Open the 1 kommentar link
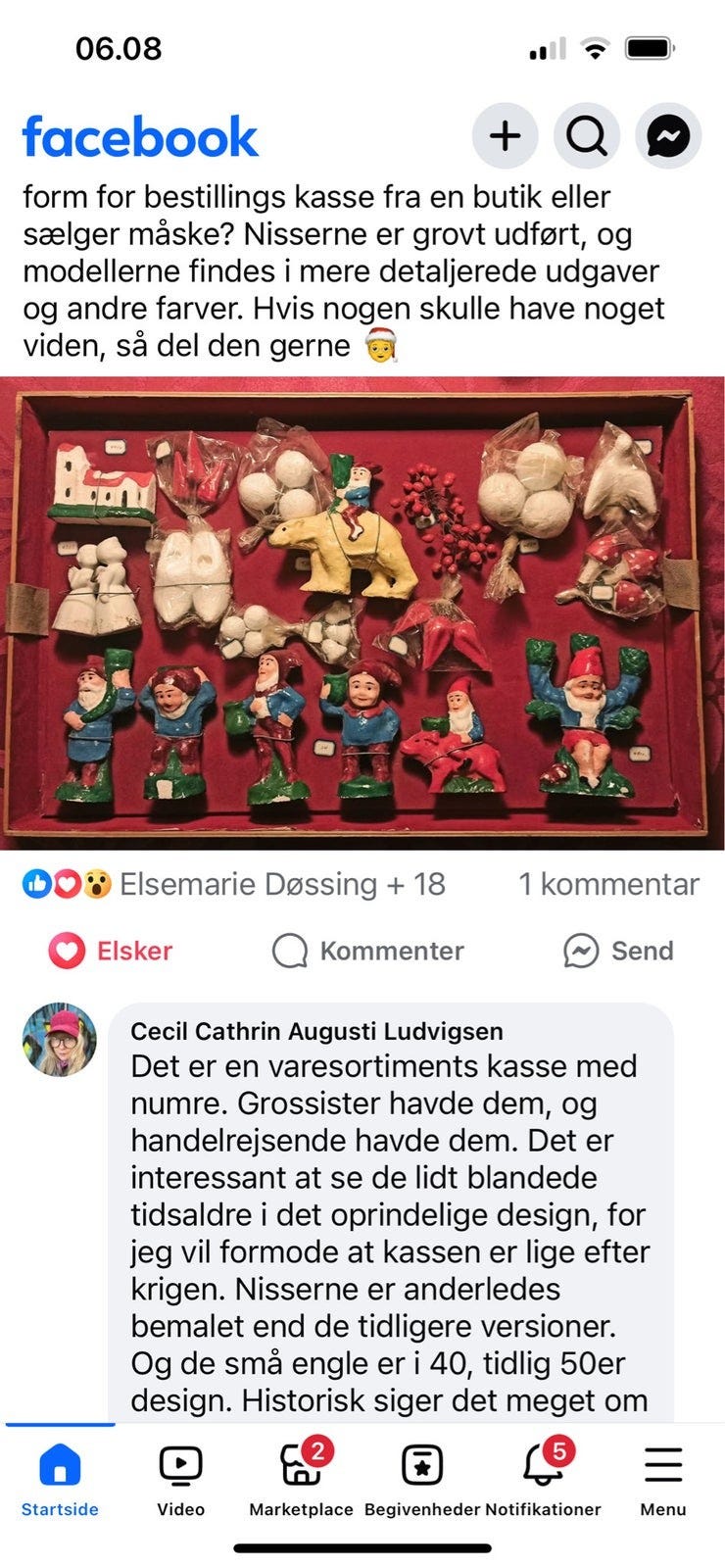 click(x=608, y=884)
